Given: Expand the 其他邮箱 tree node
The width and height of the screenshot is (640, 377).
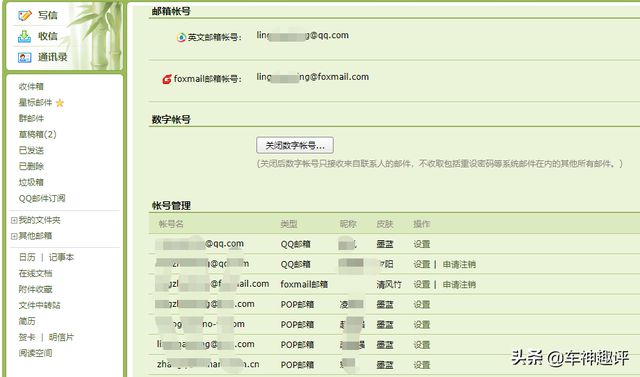Looking at the screenshot, I should 14,236.
